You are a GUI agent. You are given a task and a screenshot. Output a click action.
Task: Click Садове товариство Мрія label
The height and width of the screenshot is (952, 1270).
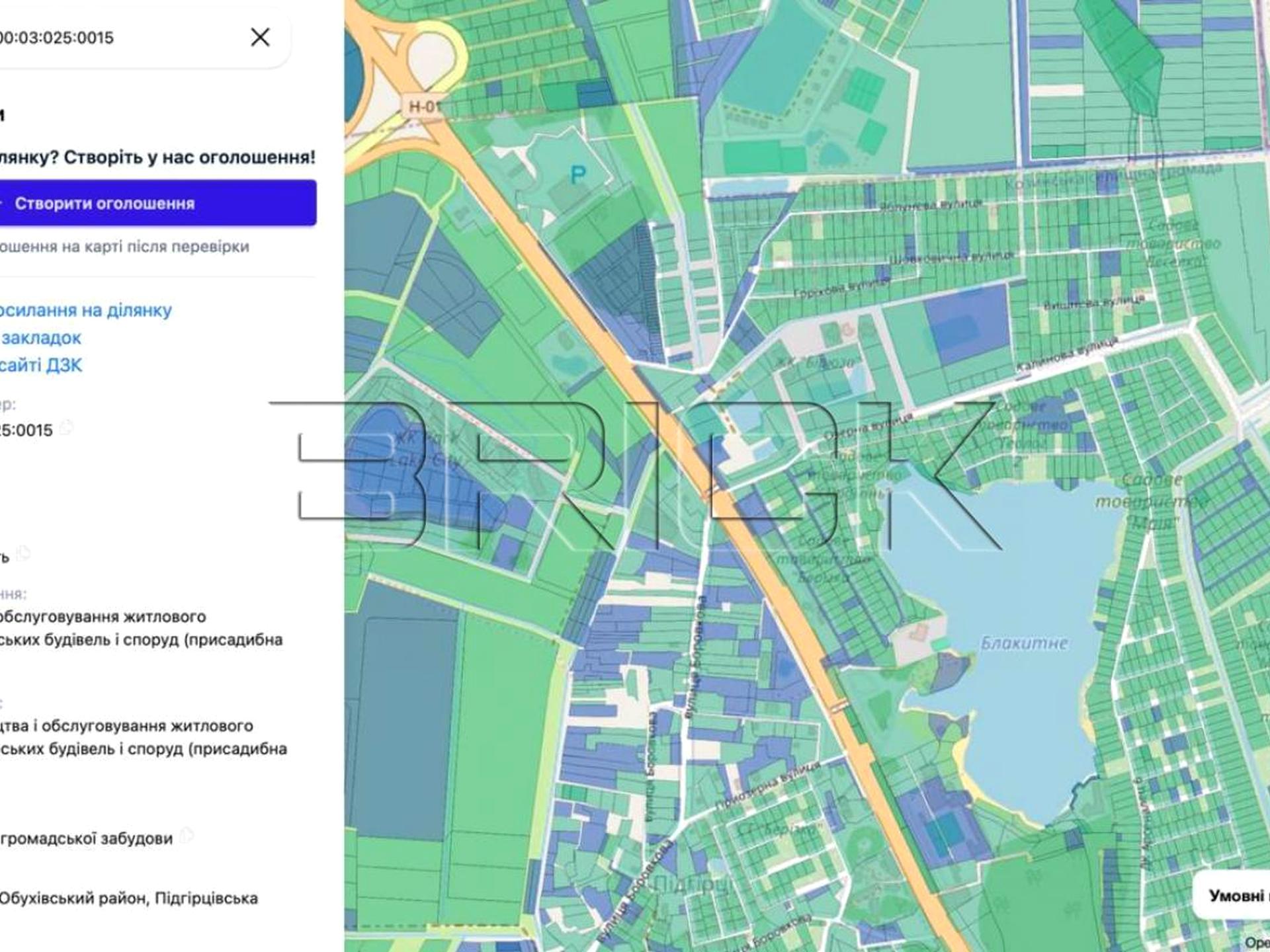click(x=1152, y=501)
